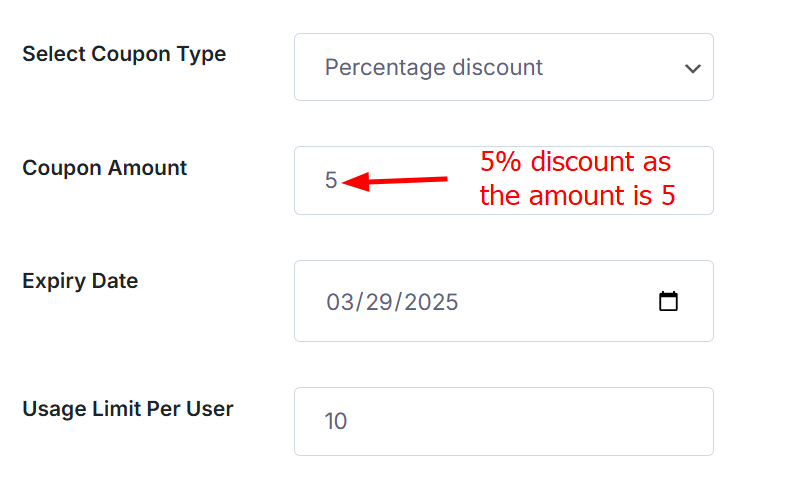The width and height of the screenshot is (790, 499).
Task: Select the year "2025" in Expiry Date
Action: pos(430,302)
